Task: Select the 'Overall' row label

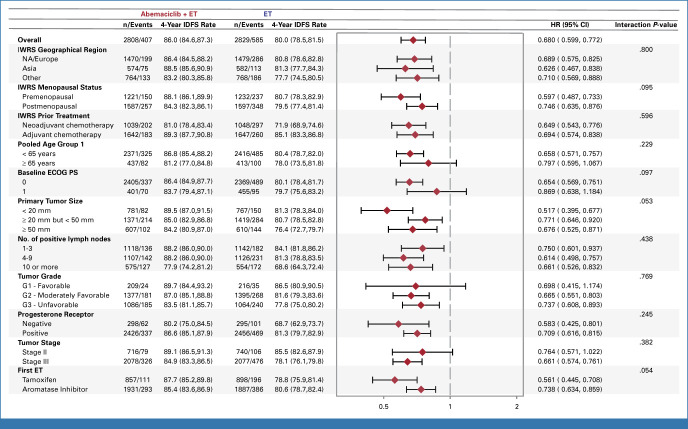Action: tap(29, 40)
